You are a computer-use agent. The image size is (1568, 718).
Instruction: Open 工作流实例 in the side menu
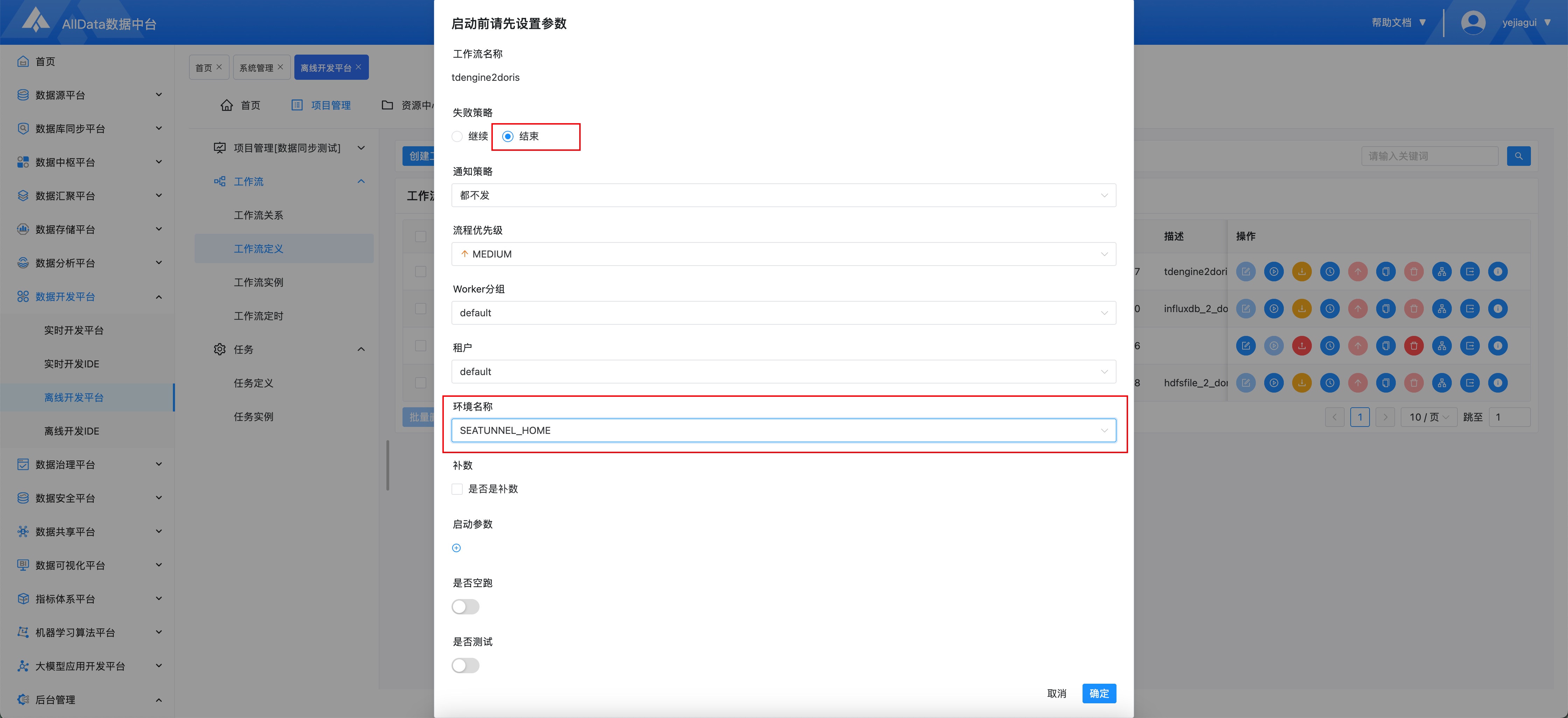coord(258,282)
